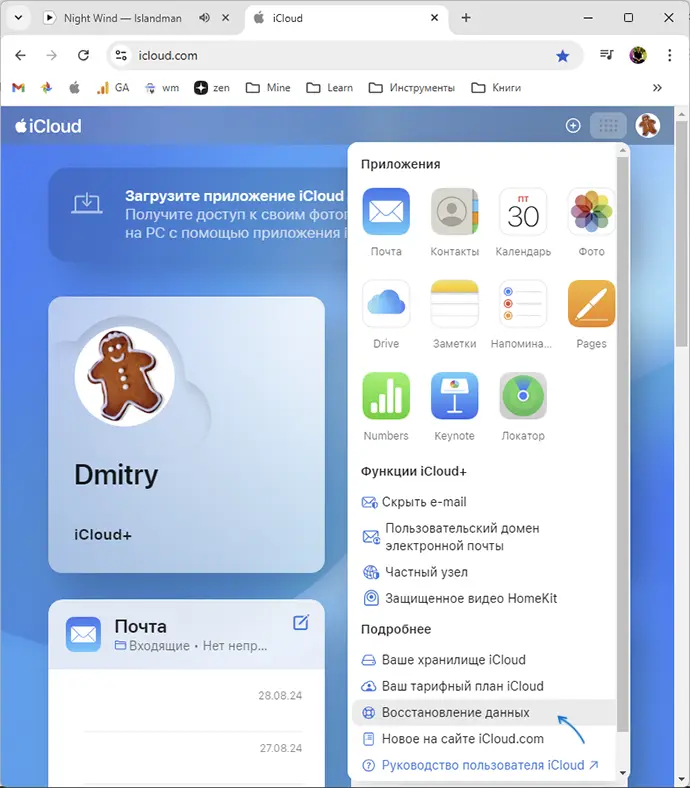Click the compose mail icon on Почта card

click(x=301, y=622)
